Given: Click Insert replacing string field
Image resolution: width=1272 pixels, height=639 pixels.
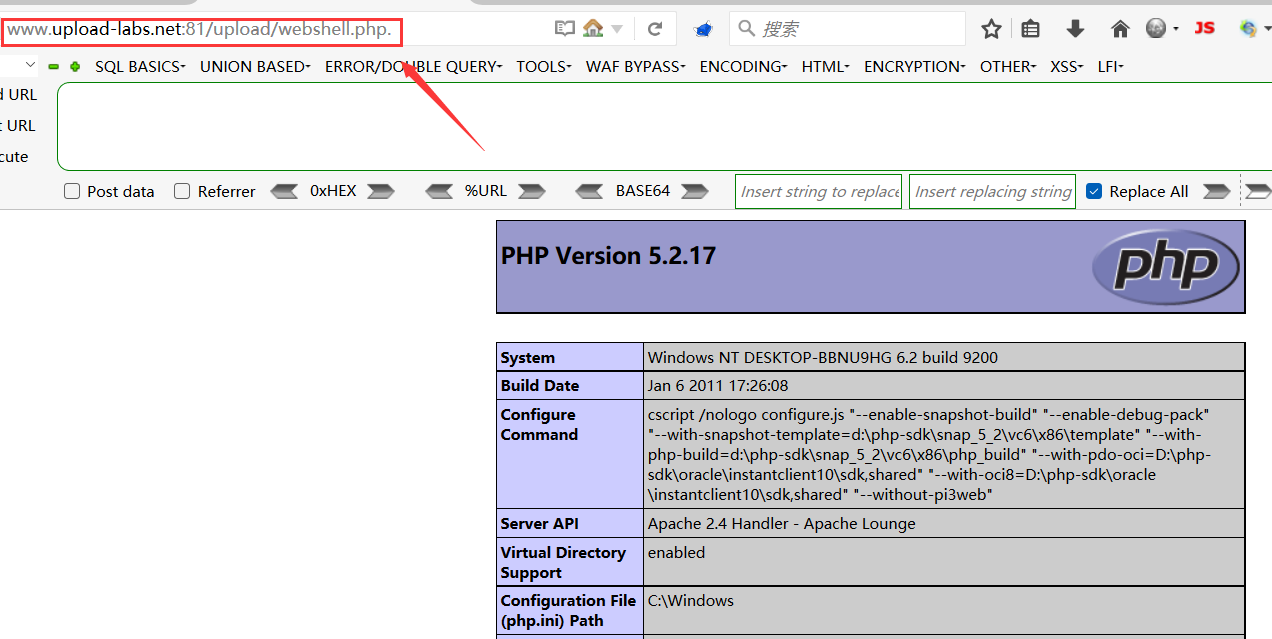Looking at the screenshot, I should coord(992,191).
